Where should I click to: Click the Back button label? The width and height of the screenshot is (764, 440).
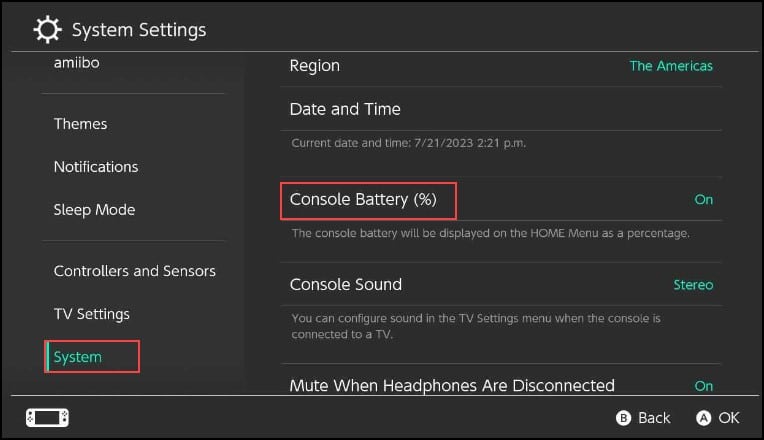[654, 418]
